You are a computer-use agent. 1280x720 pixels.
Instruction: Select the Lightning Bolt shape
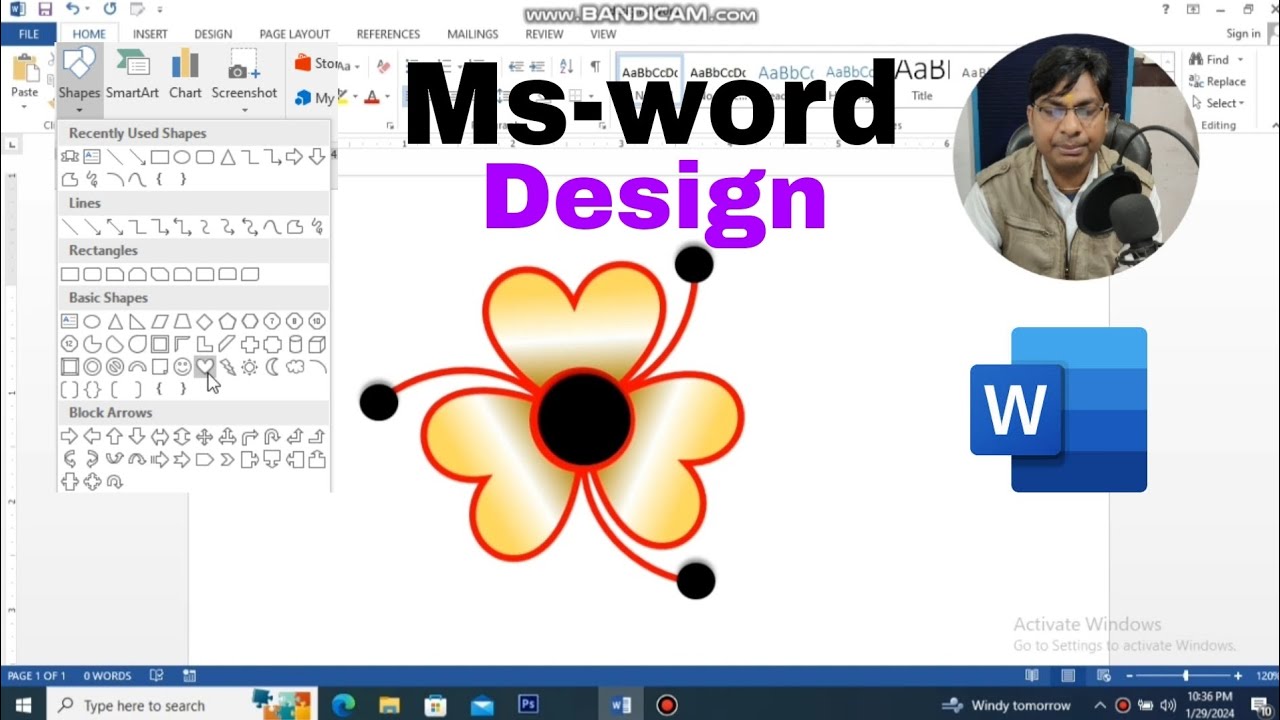[x=227, y=367]
